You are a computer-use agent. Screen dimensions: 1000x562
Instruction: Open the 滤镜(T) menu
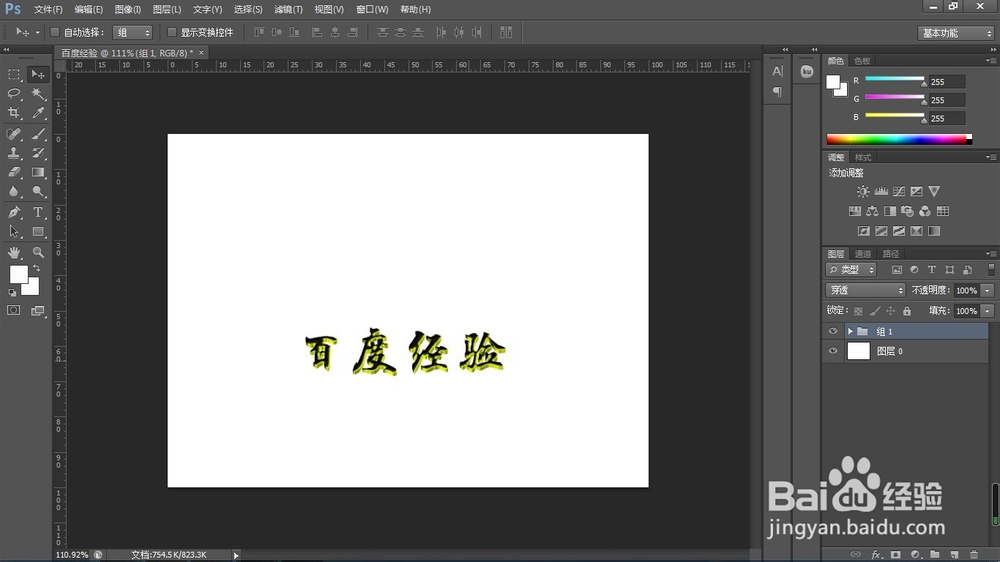288,10
